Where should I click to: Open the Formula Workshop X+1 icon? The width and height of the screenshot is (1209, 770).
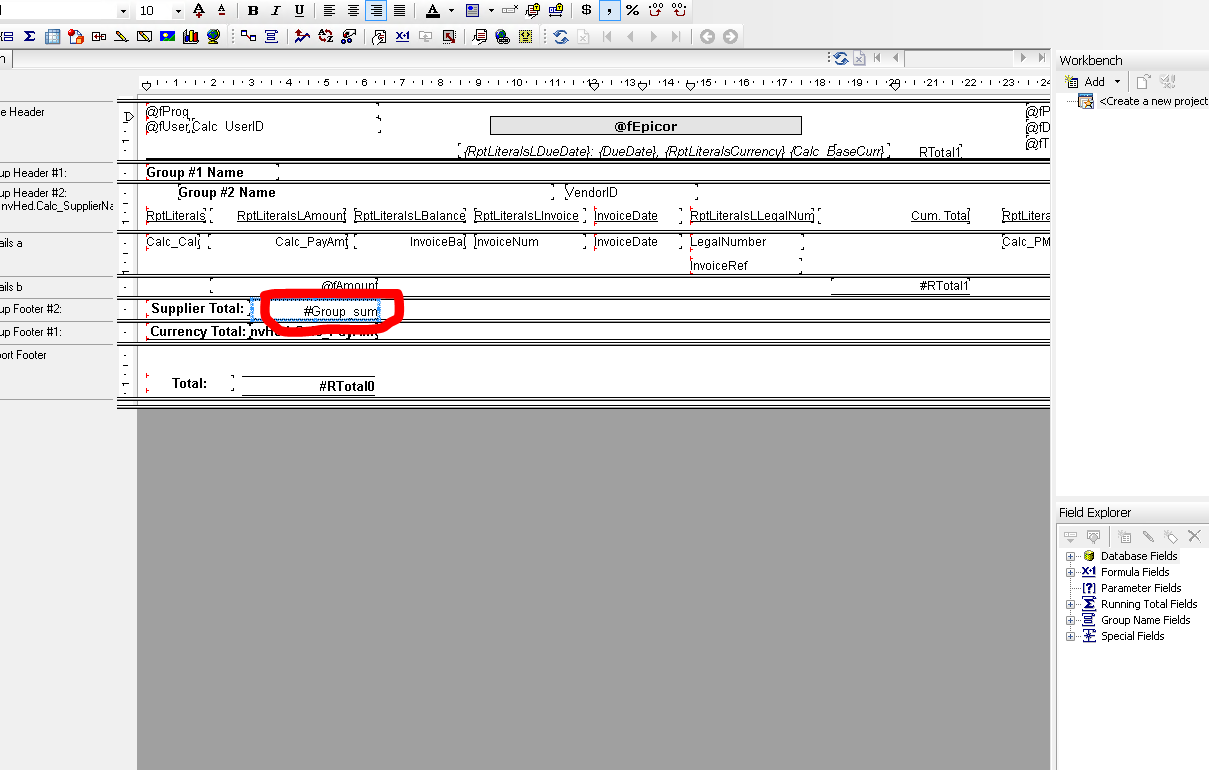[x=403, y=36]
